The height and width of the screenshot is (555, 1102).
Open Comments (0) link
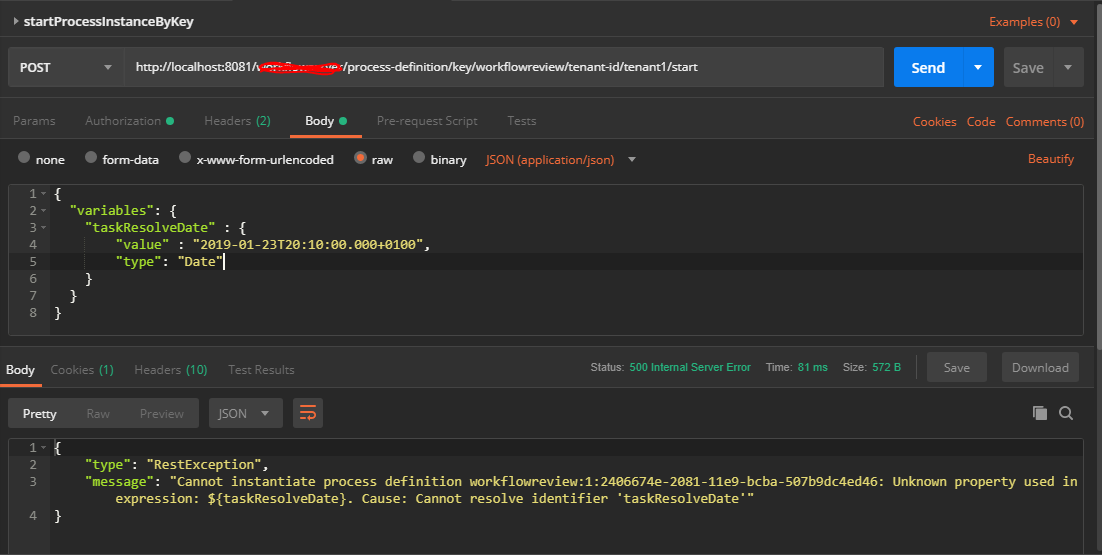point(1044,122)
